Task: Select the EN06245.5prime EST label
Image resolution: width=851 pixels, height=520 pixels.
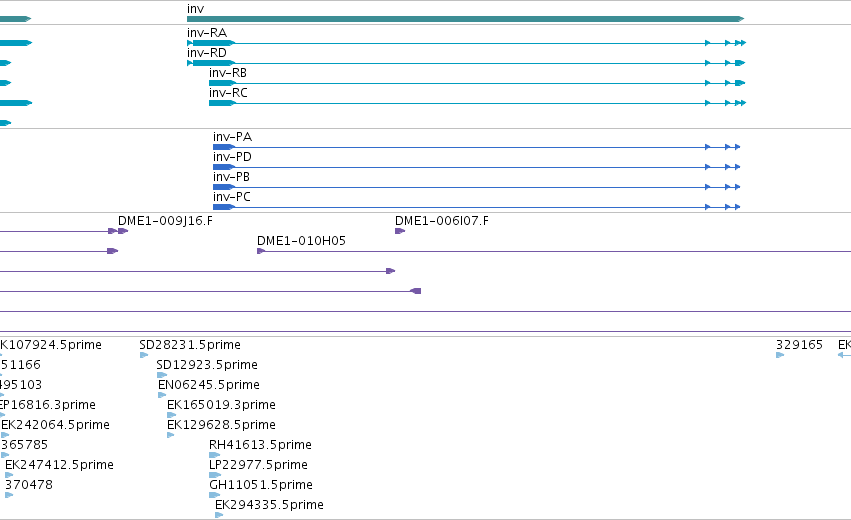Action: (x=209, y=385)
